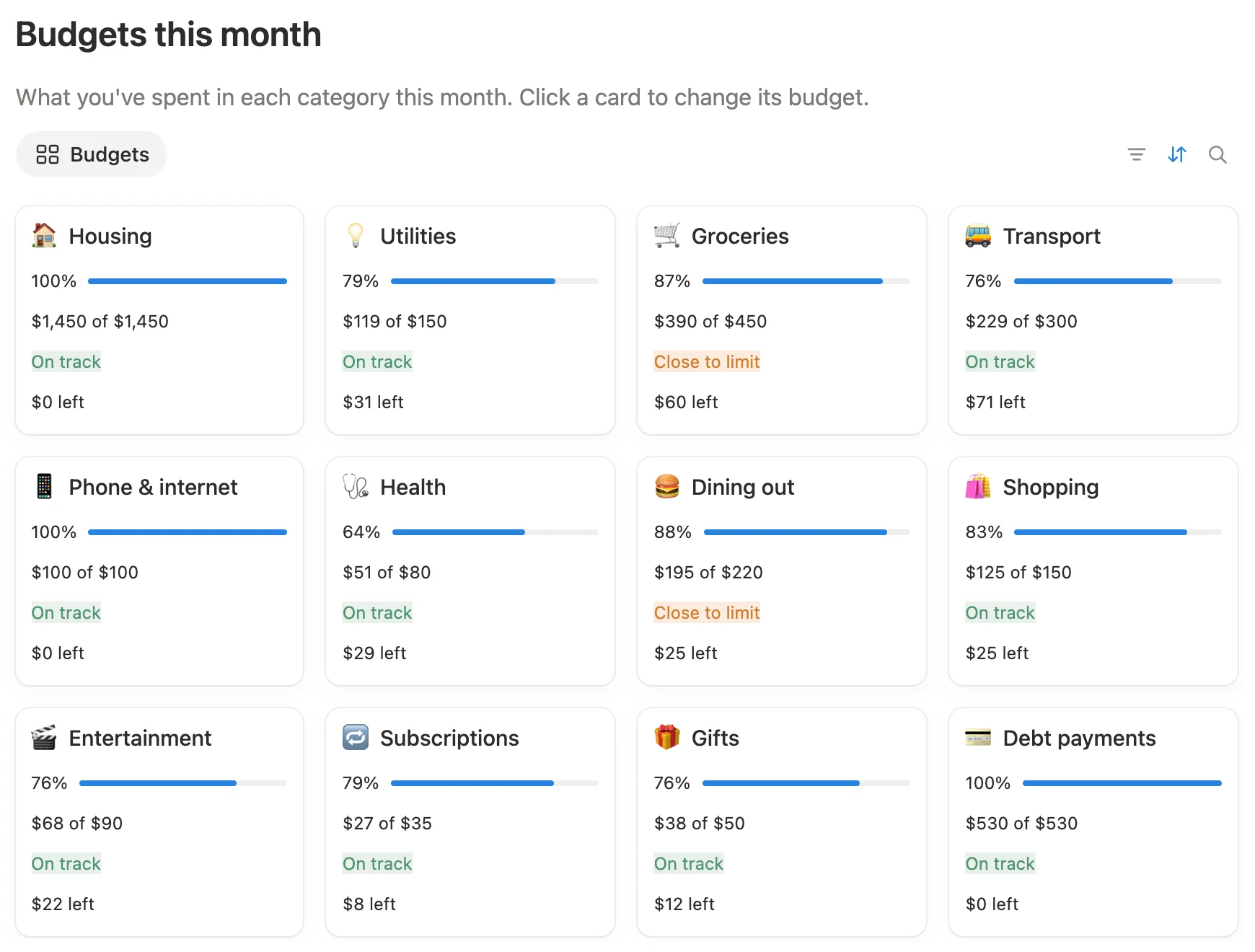This screenshot has height=952, width=1255.
Task: Click the Phone & internet phone icon
Action: [44, 487]
